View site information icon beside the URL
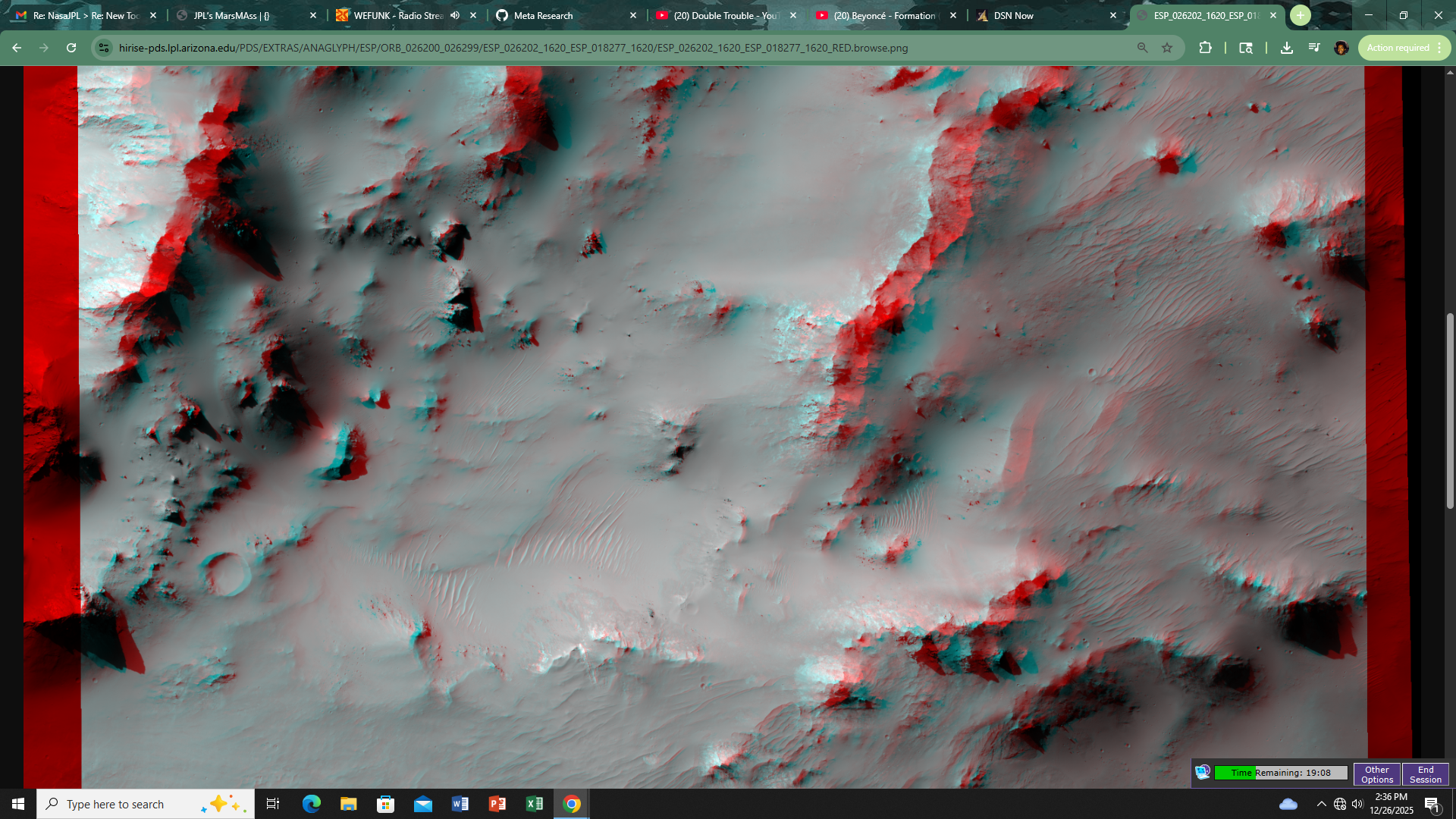This screenshot has width=1456, height=819. (105, 48)
